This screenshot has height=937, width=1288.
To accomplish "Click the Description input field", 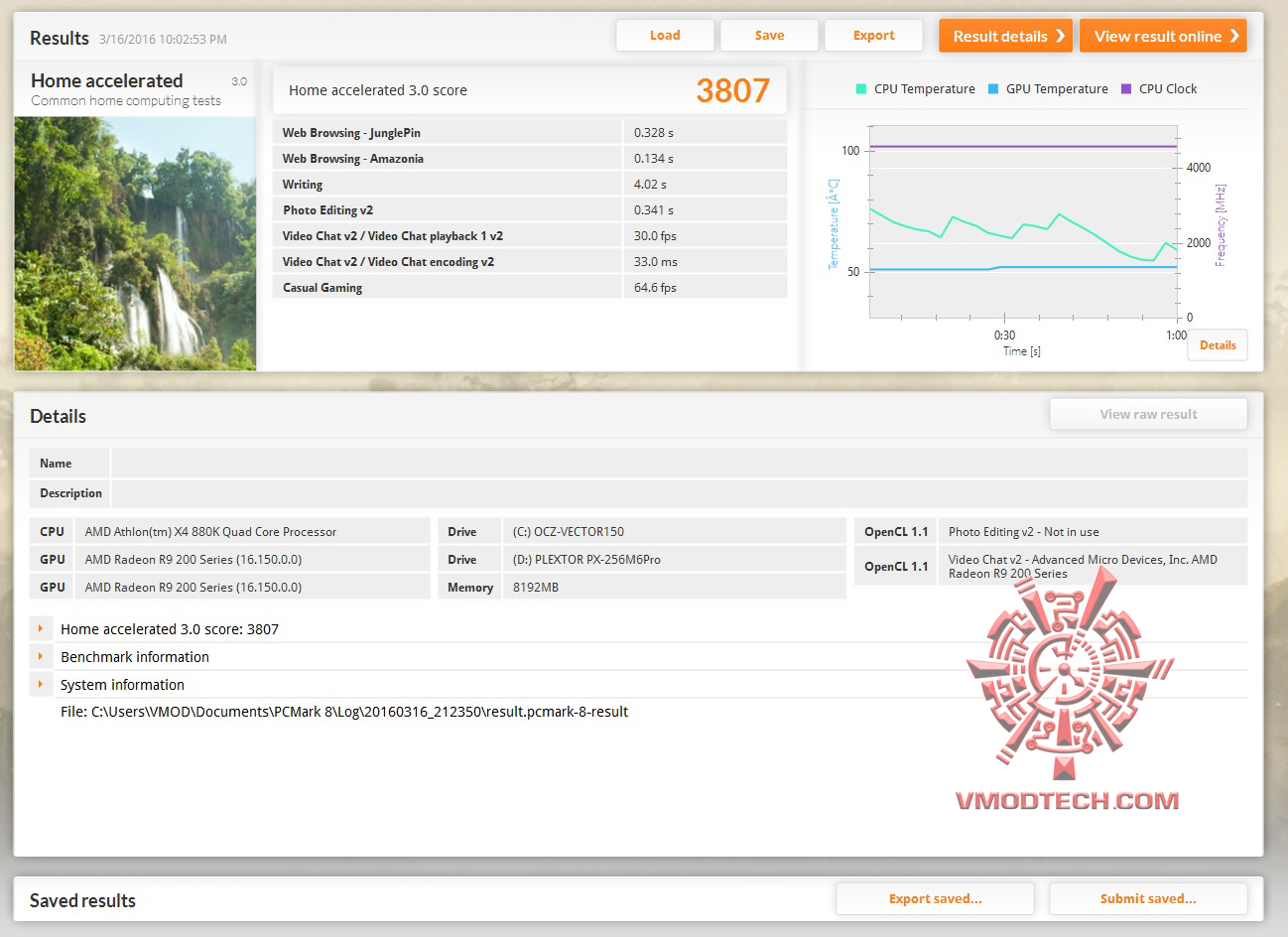I will pos(679,493).
